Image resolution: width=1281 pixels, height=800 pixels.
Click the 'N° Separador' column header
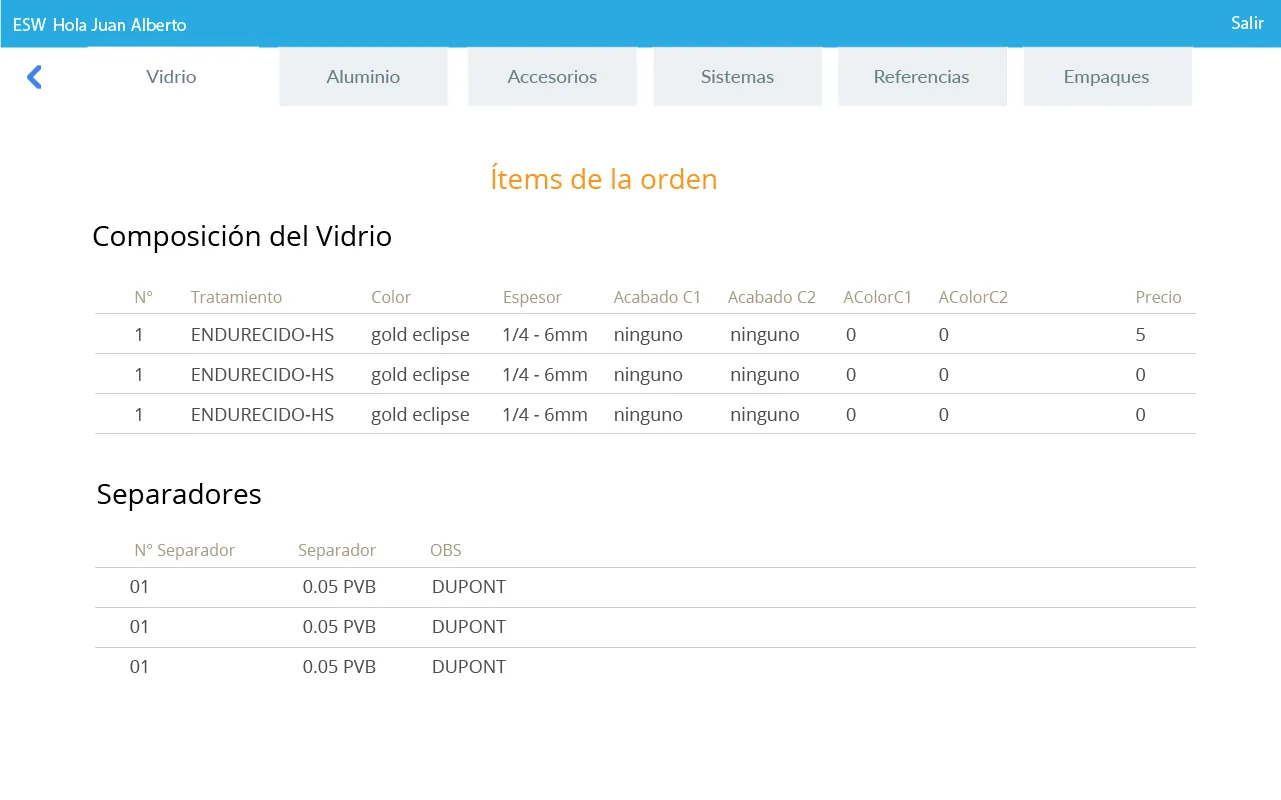pyautogui.click(x=185, y=550)
